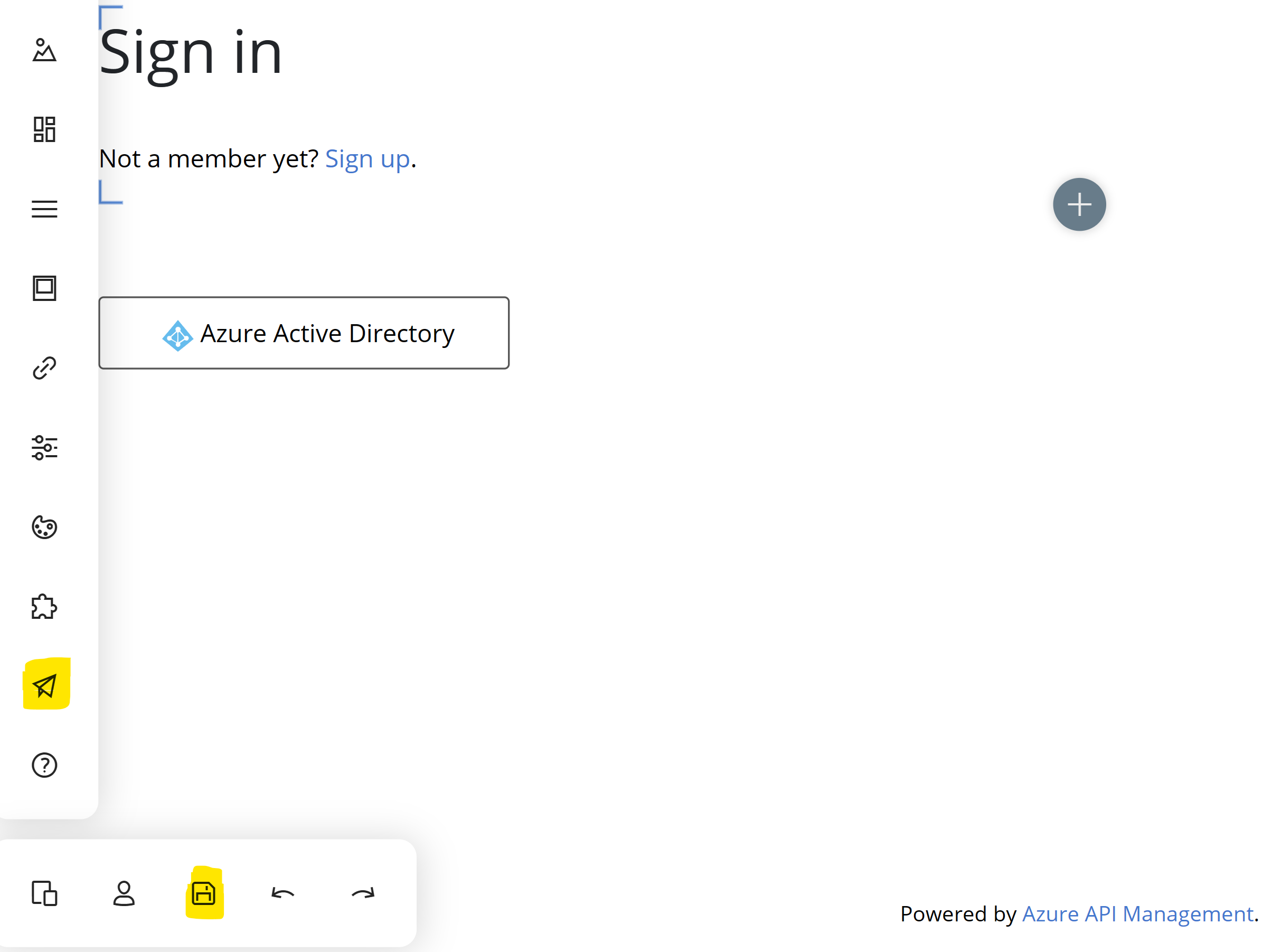Open the Help question-mark icon
The image size is (1272, 952).
click(x=44, y=765)
